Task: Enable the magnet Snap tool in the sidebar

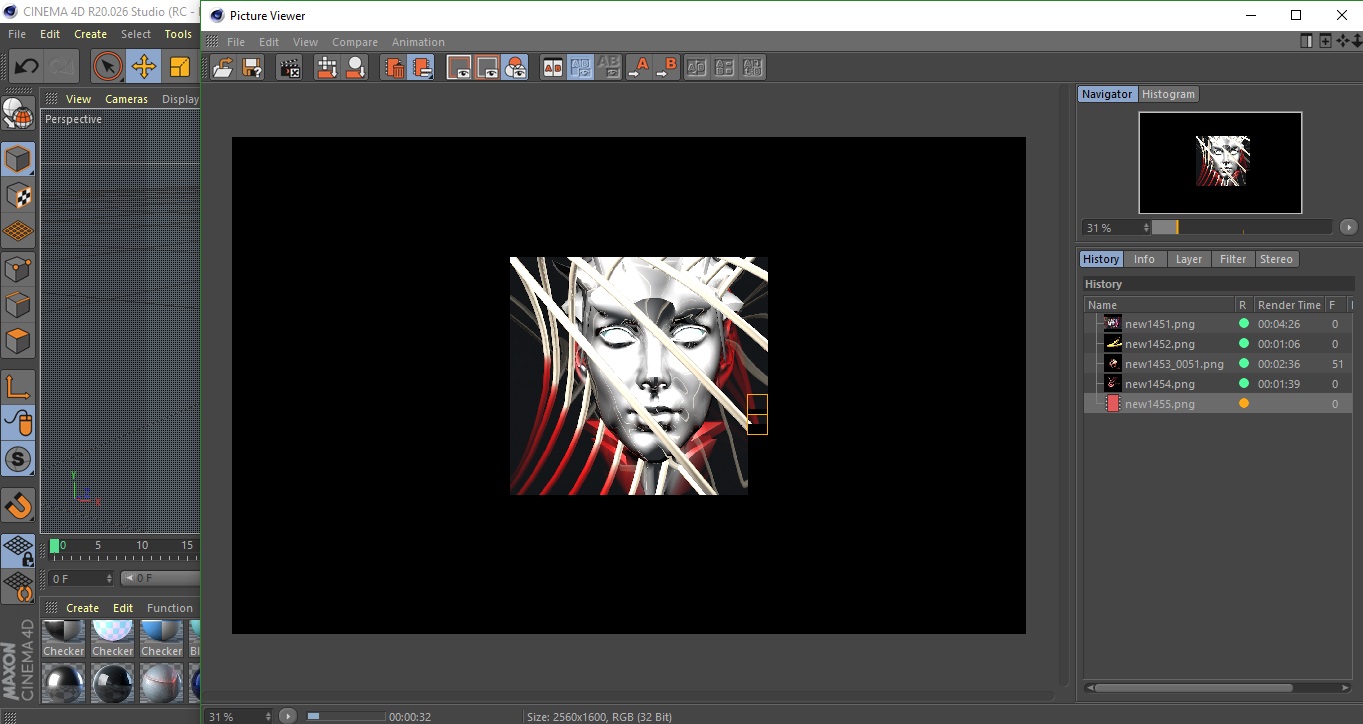Action: [x=18, y=506]
